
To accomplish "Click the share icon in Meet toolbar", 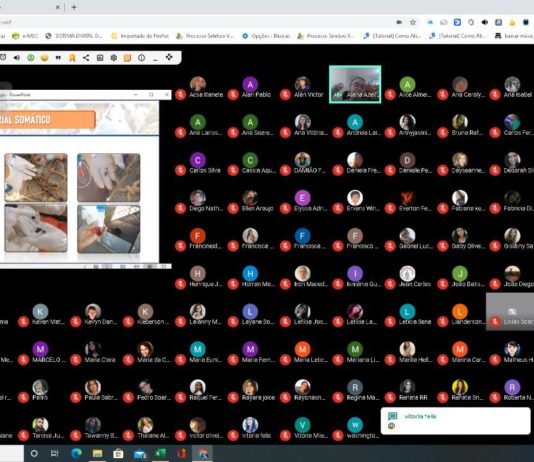I will click(86, 58).
